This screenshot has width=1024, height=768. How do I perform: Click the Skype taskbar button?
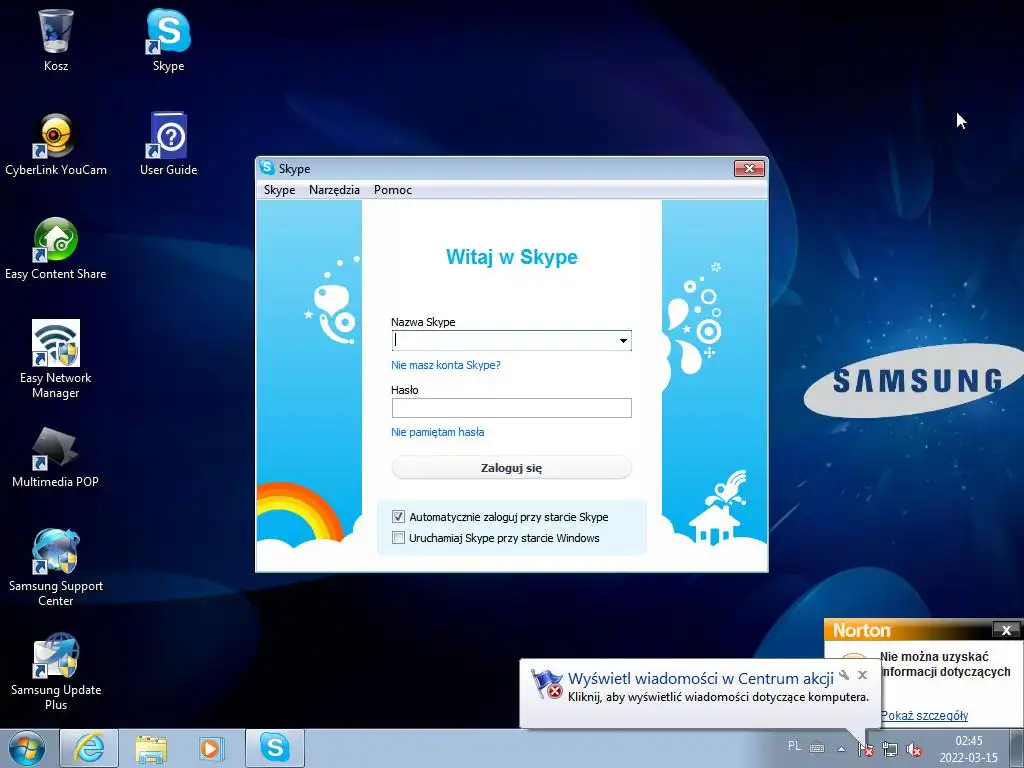click(275, 748)
